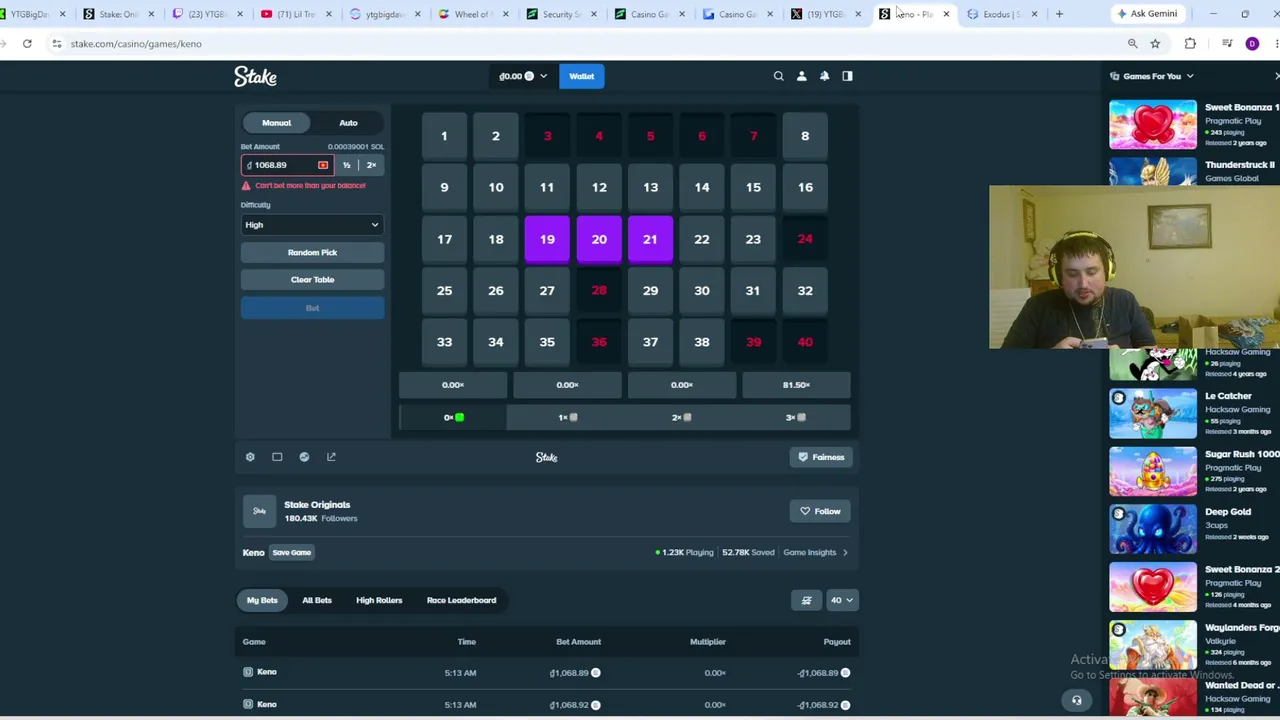Click the address bar URL stake.com/casino/games/keno
Image resolution: width=1280 pixels, height=720 pixels.
(136, 44)
